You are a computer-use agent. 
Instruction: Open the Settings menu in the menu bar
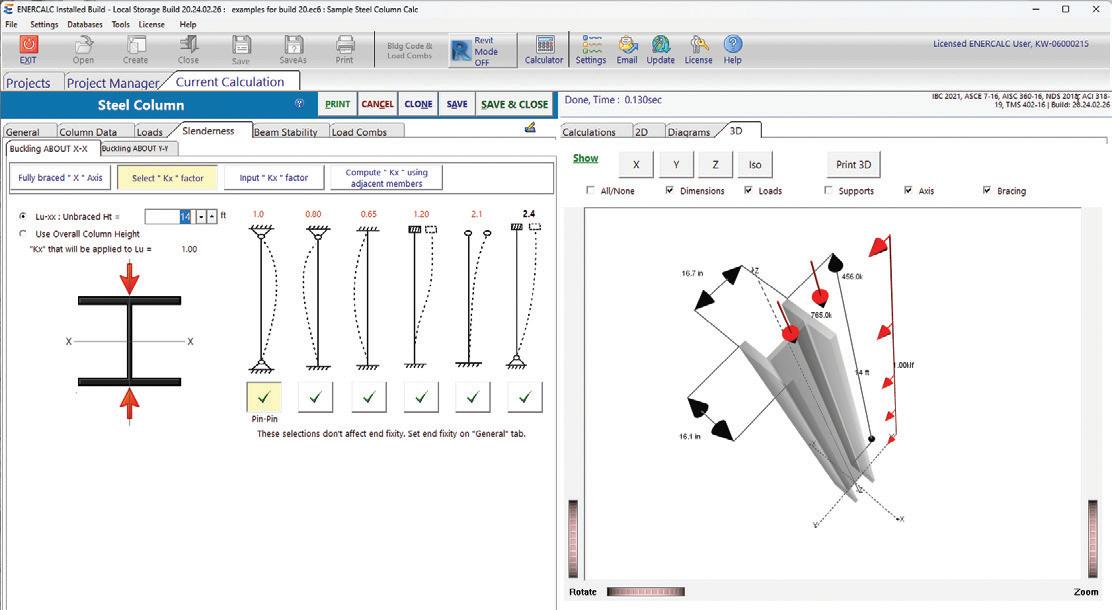[x=44, y=24]
